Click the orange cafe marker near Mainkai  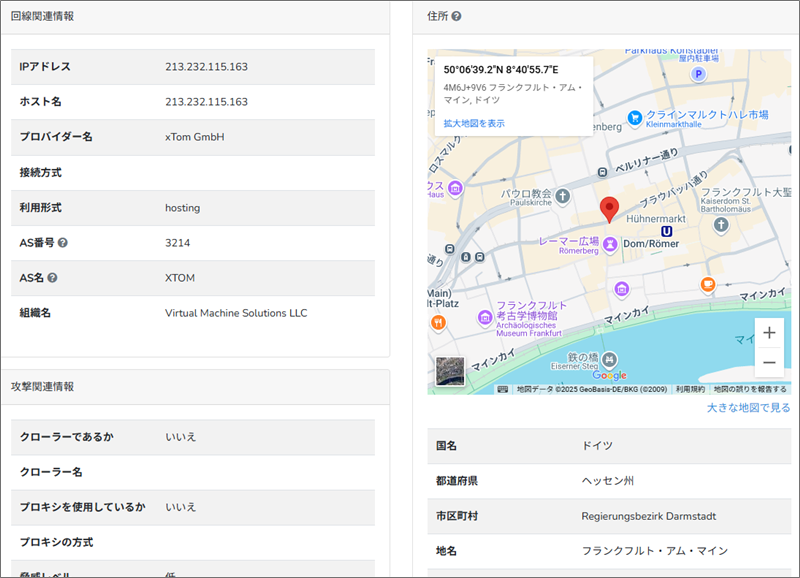tap(707, 284)
